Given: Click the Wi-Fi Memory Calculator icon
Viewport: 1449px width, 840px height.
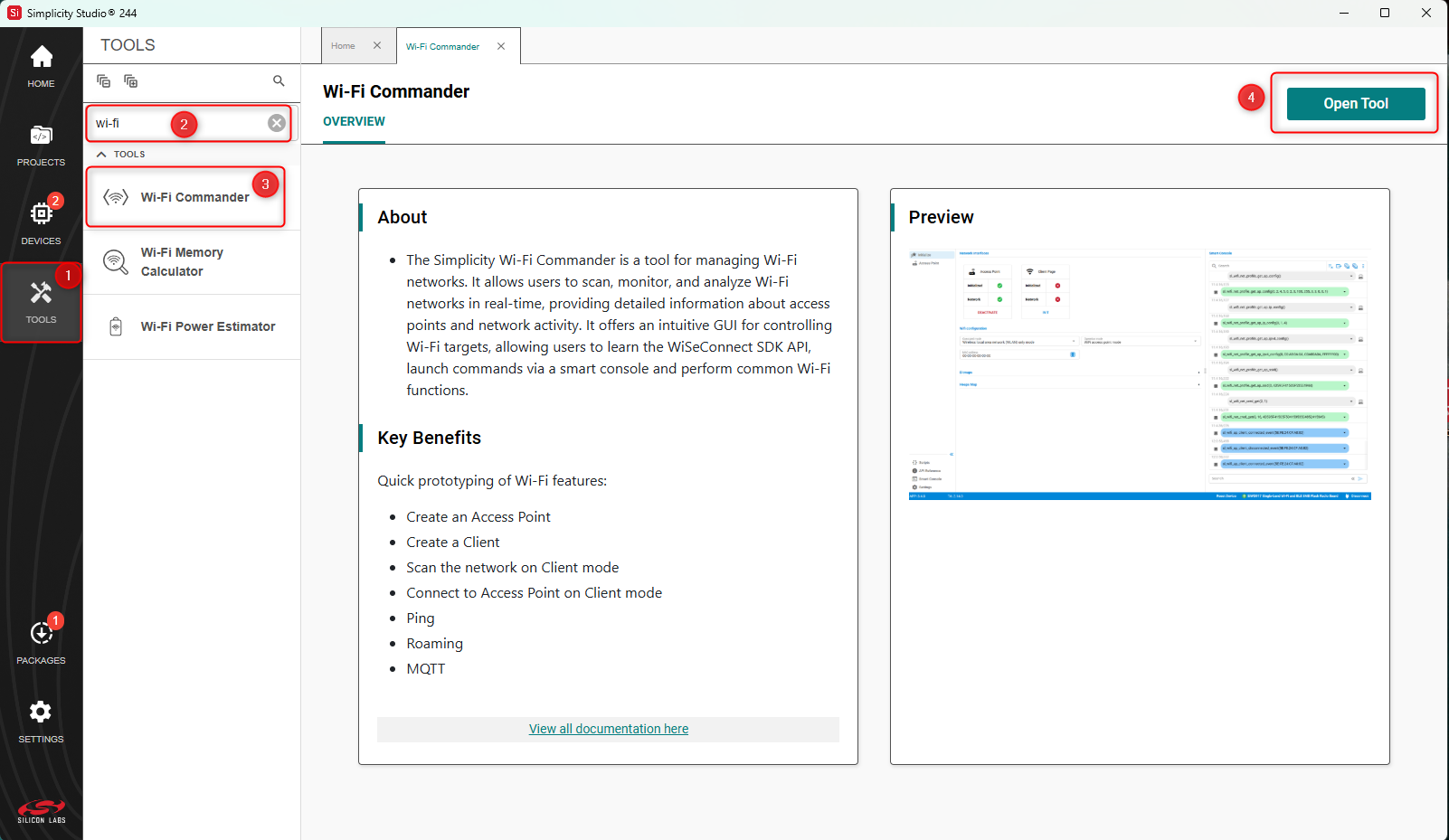Looking at the screenshot, I should pyautogui.click(x=116, y=261).
